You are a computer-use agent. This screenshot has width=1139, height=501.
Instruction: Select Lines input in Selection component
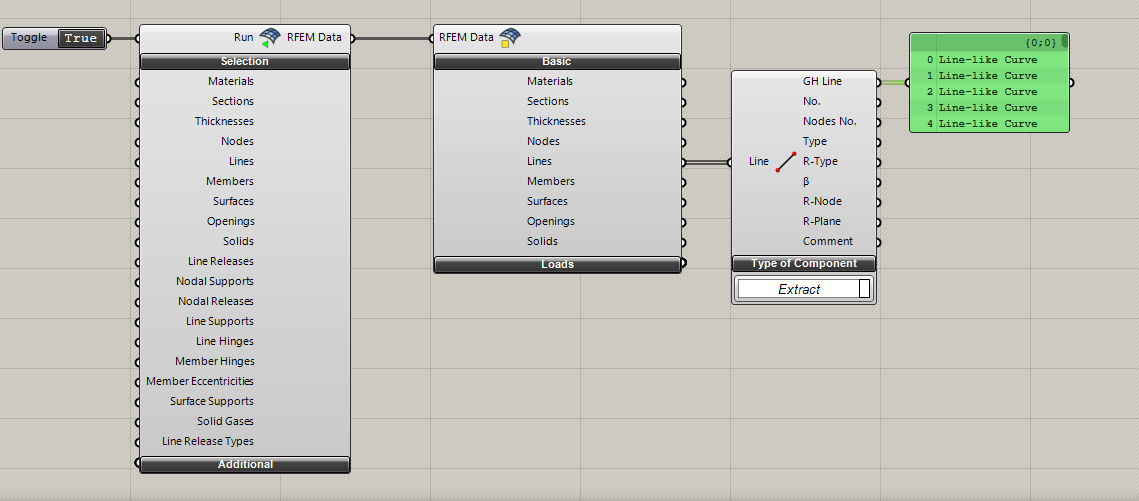tap(241, 161)
